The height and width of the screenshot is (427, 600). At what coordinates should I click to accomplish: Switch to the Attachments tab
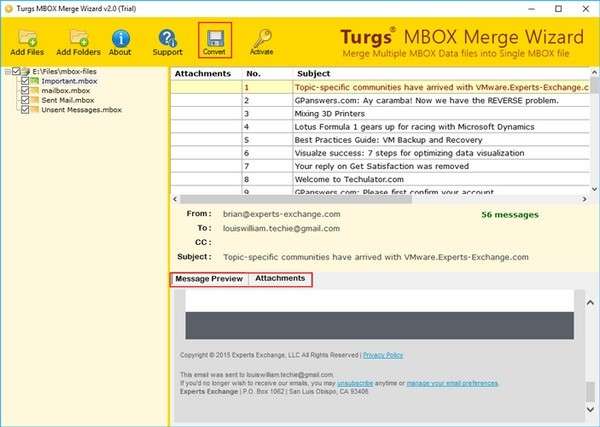[x=280, y=278]
